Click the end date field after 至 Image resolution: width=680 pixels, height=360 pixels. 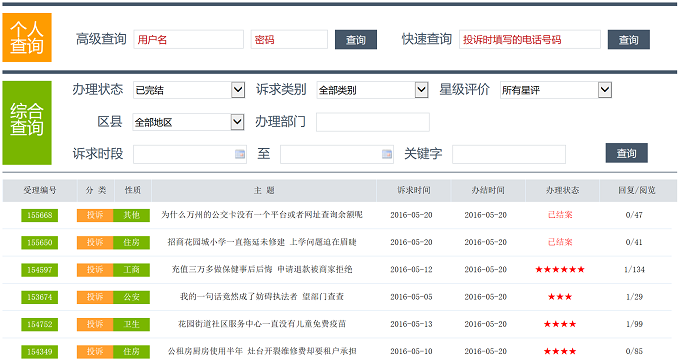pos(337,154)
